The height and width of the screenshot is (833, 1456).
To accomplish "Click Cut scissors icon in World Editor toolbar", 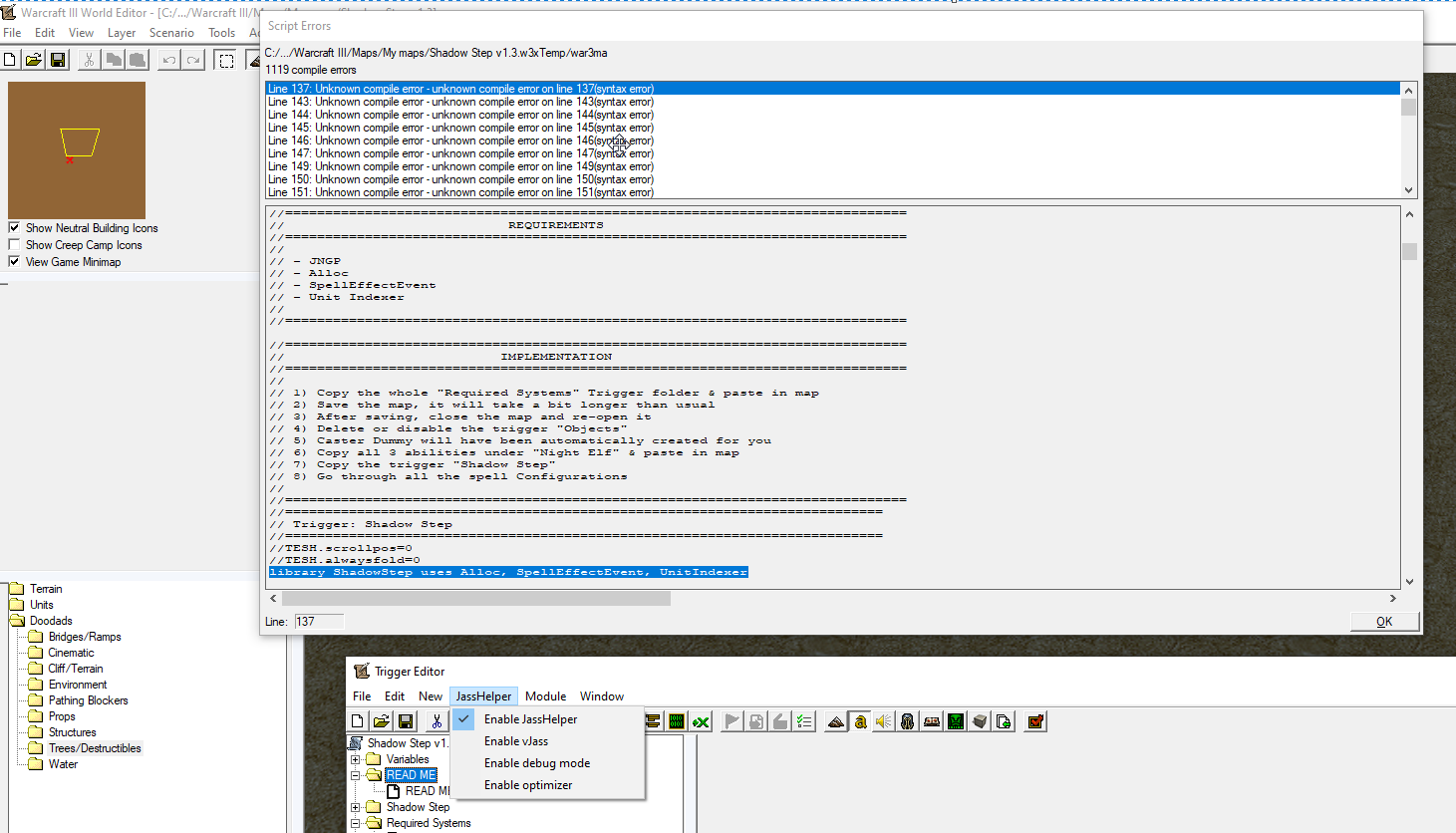I will pos(90,61).
